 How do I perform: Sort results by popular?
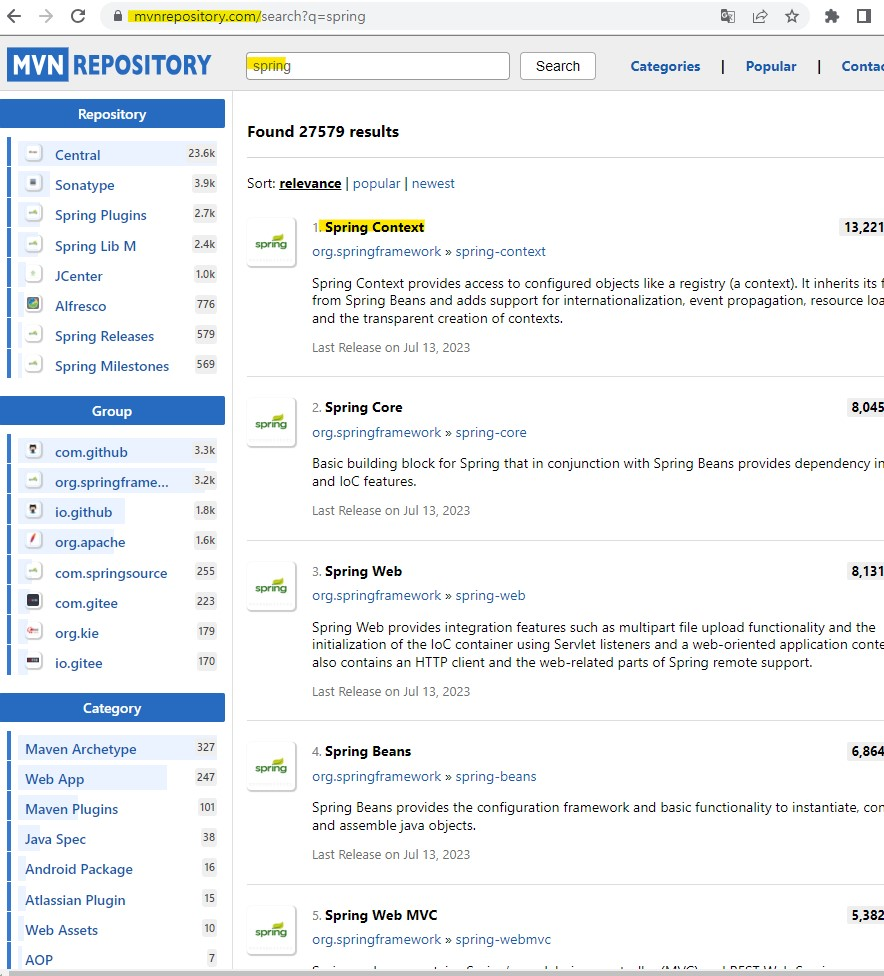point(377,184)
